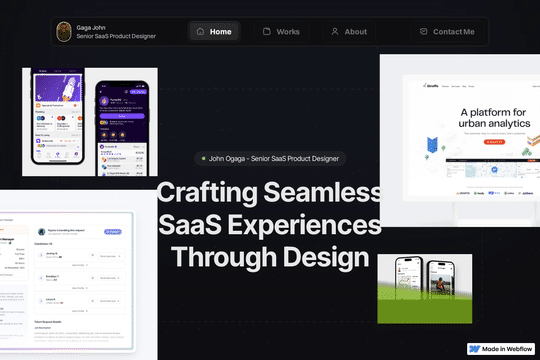Image resolution: width=540 pixels, height=360 pixels.
Task: Click the SaaS Experiences headline line
Action: tap(270, 225)
